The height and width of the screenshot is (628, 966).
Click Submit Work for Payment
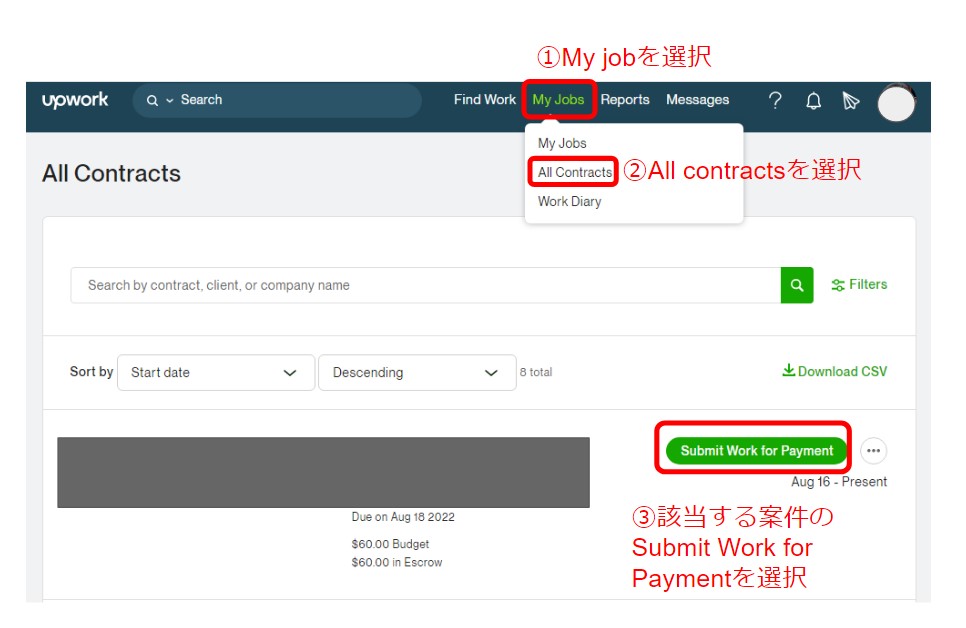pyautogui.click(x=757, y=451)
